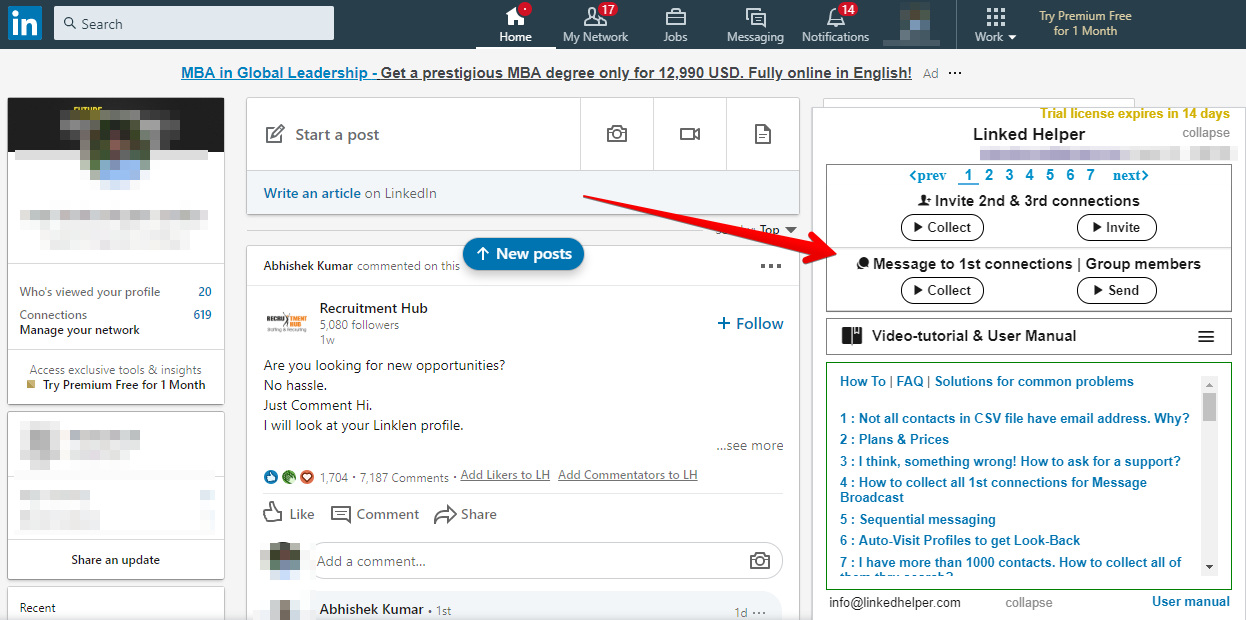View Notifications bell
Viewport: 1246px width, 620px height.
(x=836, y=17)
